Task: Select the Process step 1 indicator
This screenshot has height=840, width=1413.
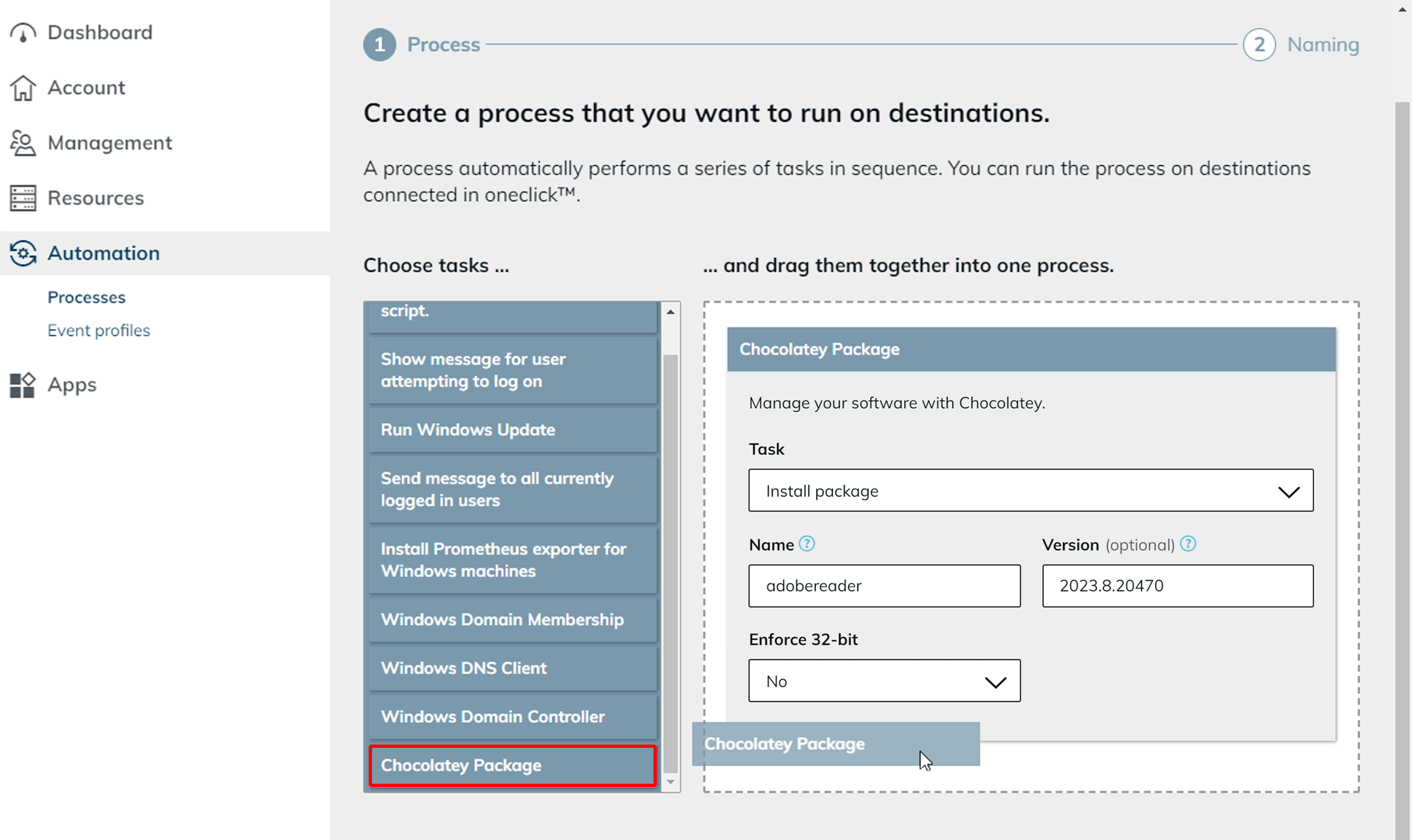Action: click(379, 45)
